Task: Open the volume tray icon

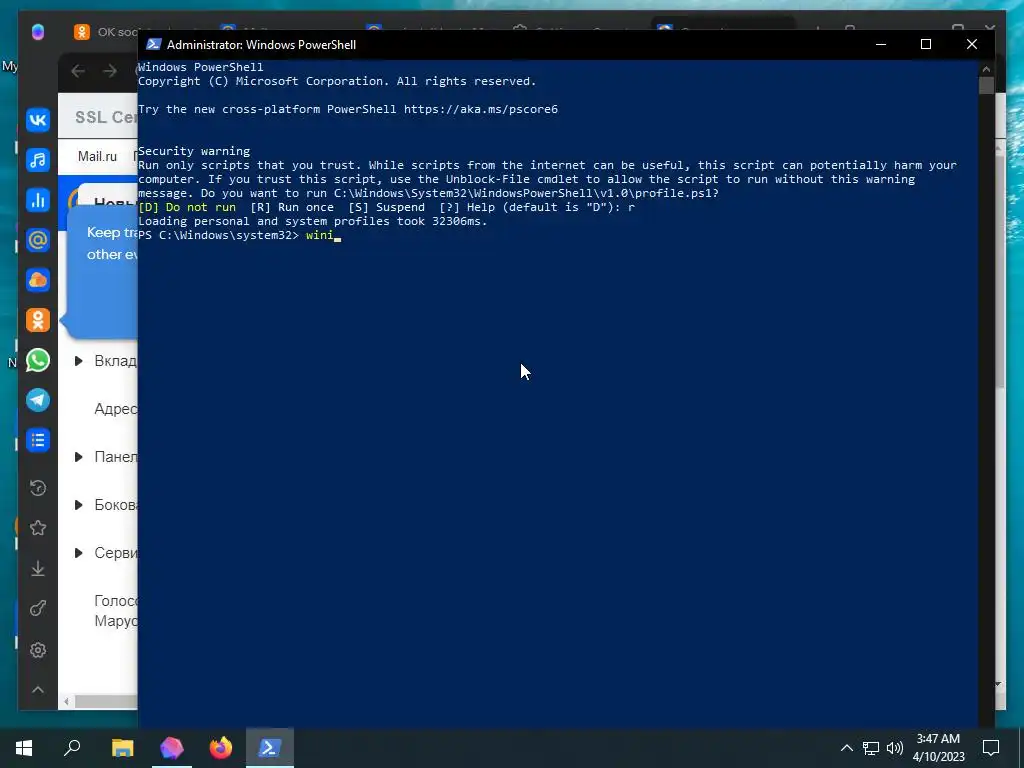Action: coord(895,748)
